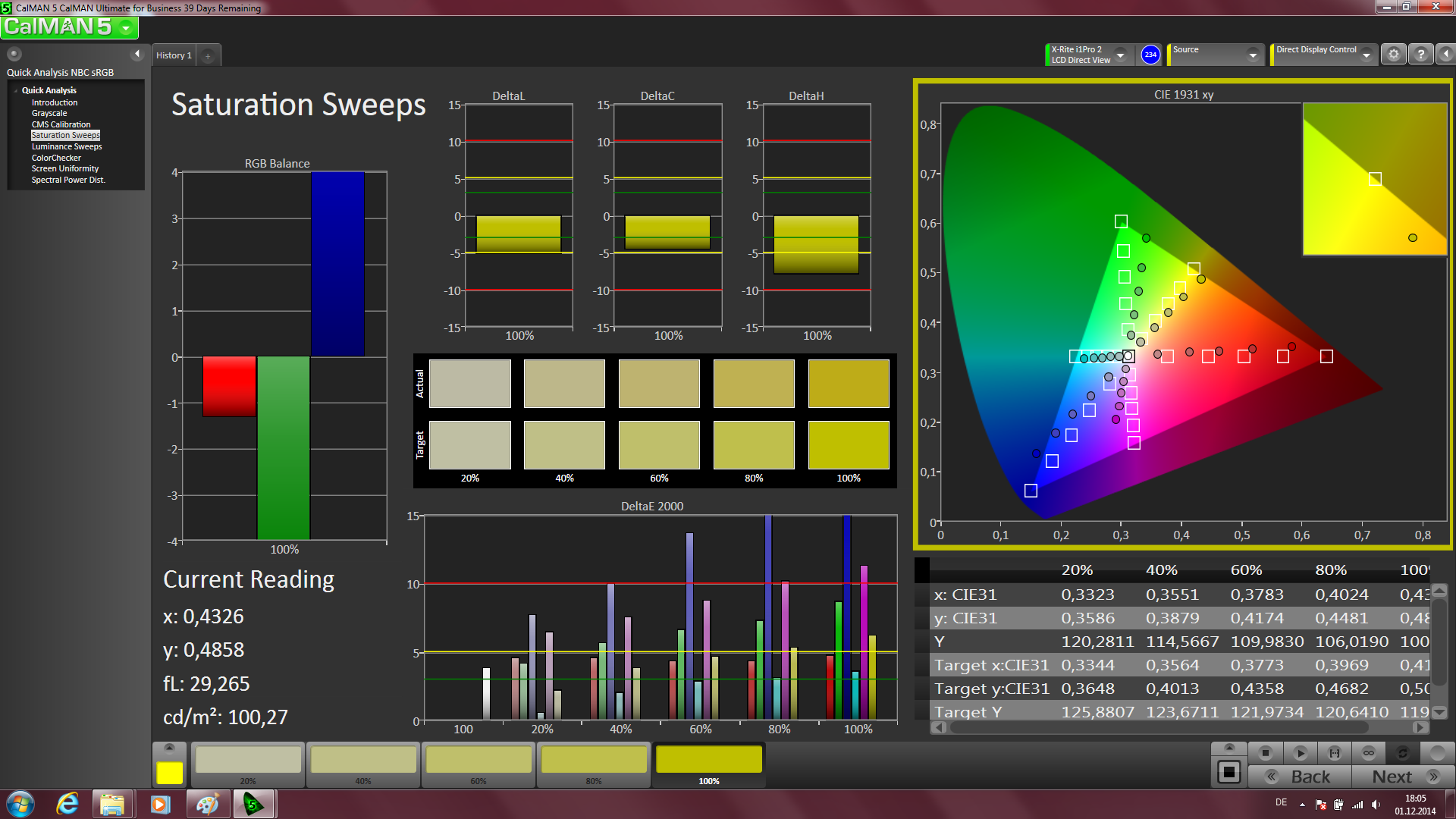Launch Internet Explorer from taskbar
The width and height of the screenshot is (1456, 819).
(67, 804)
